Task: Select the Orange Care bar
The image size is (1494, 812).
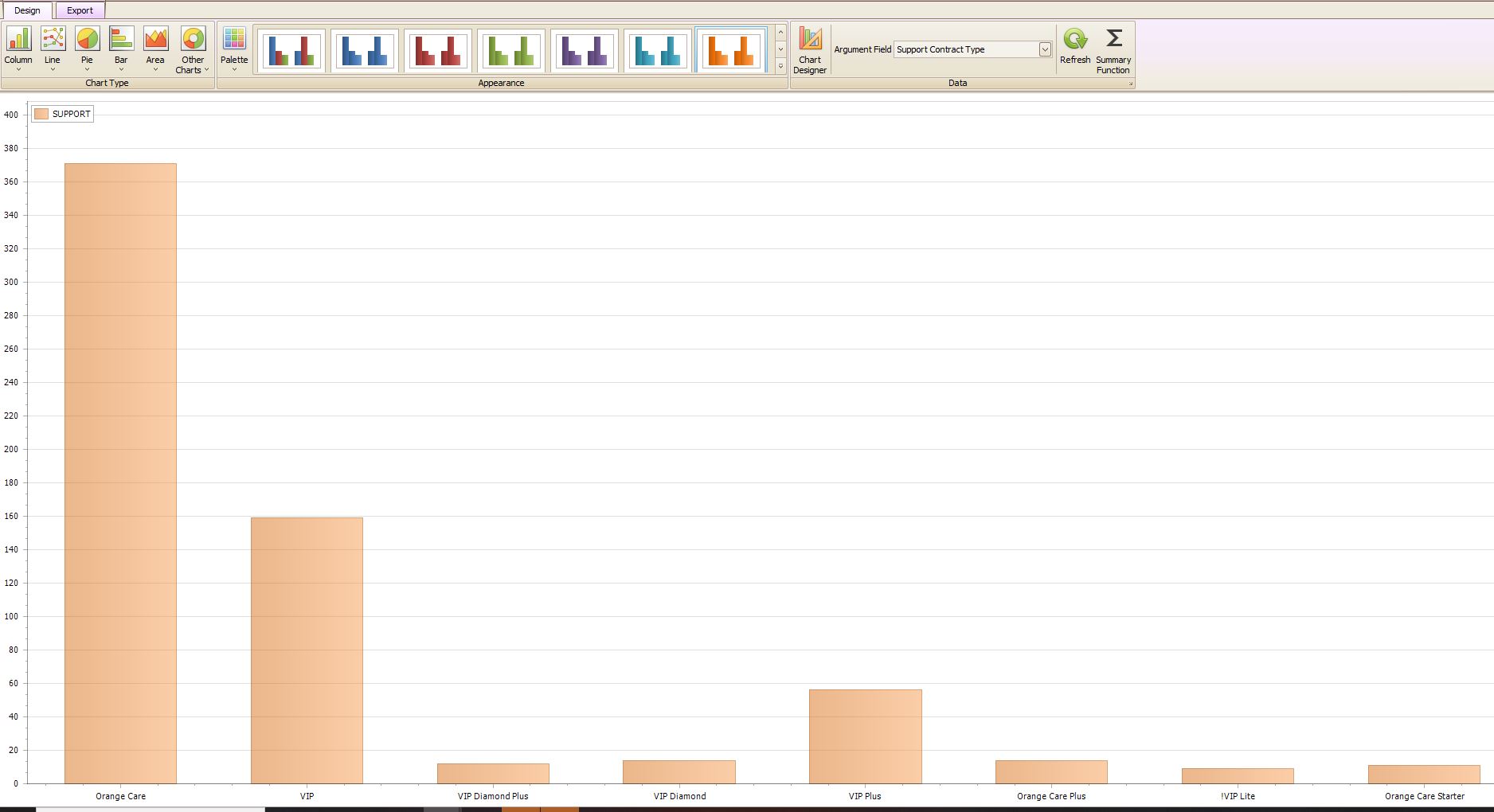Action: [120, 474]
